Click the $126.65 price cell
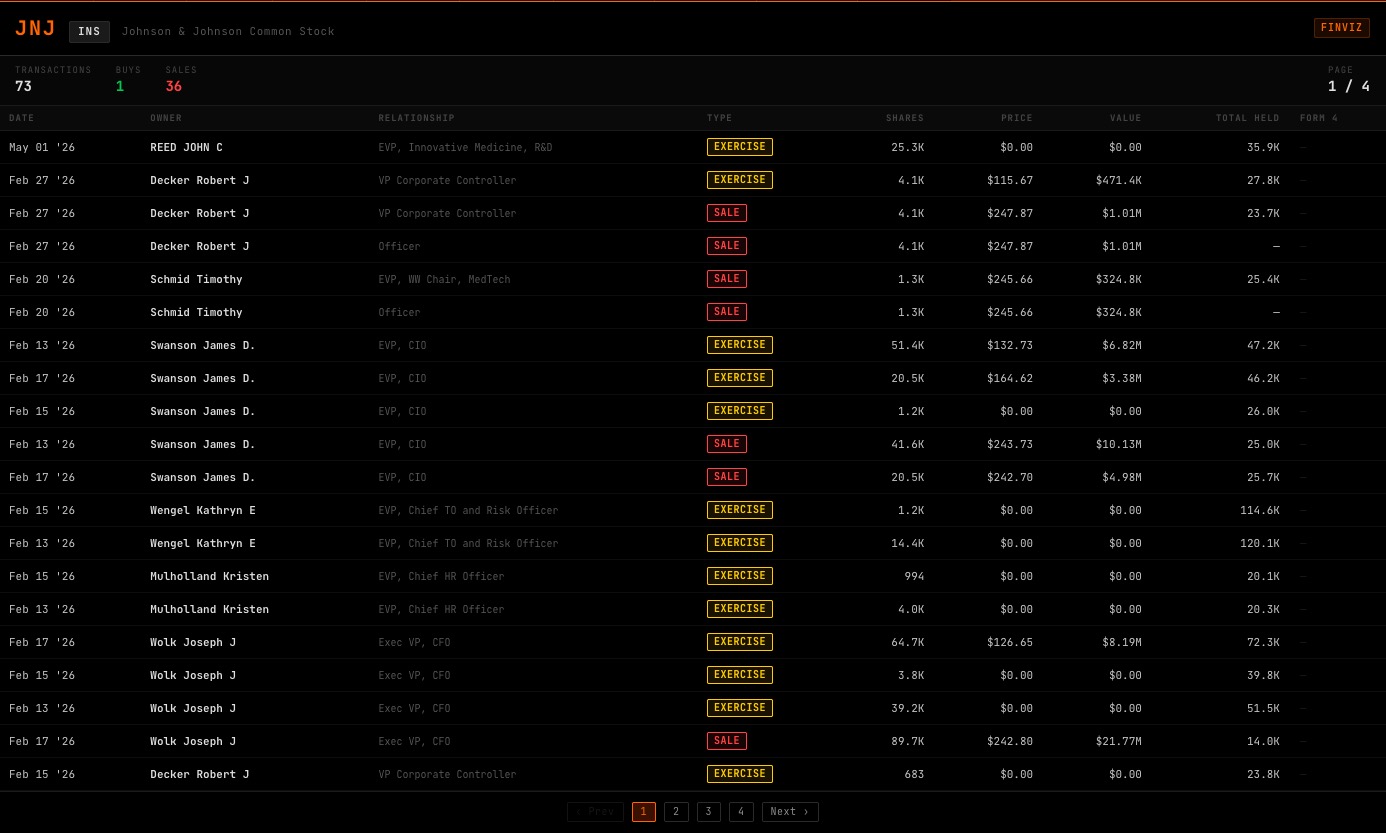Image resolution: width=1386 pixels, height=833 pixels. [x=1010, y=642]
